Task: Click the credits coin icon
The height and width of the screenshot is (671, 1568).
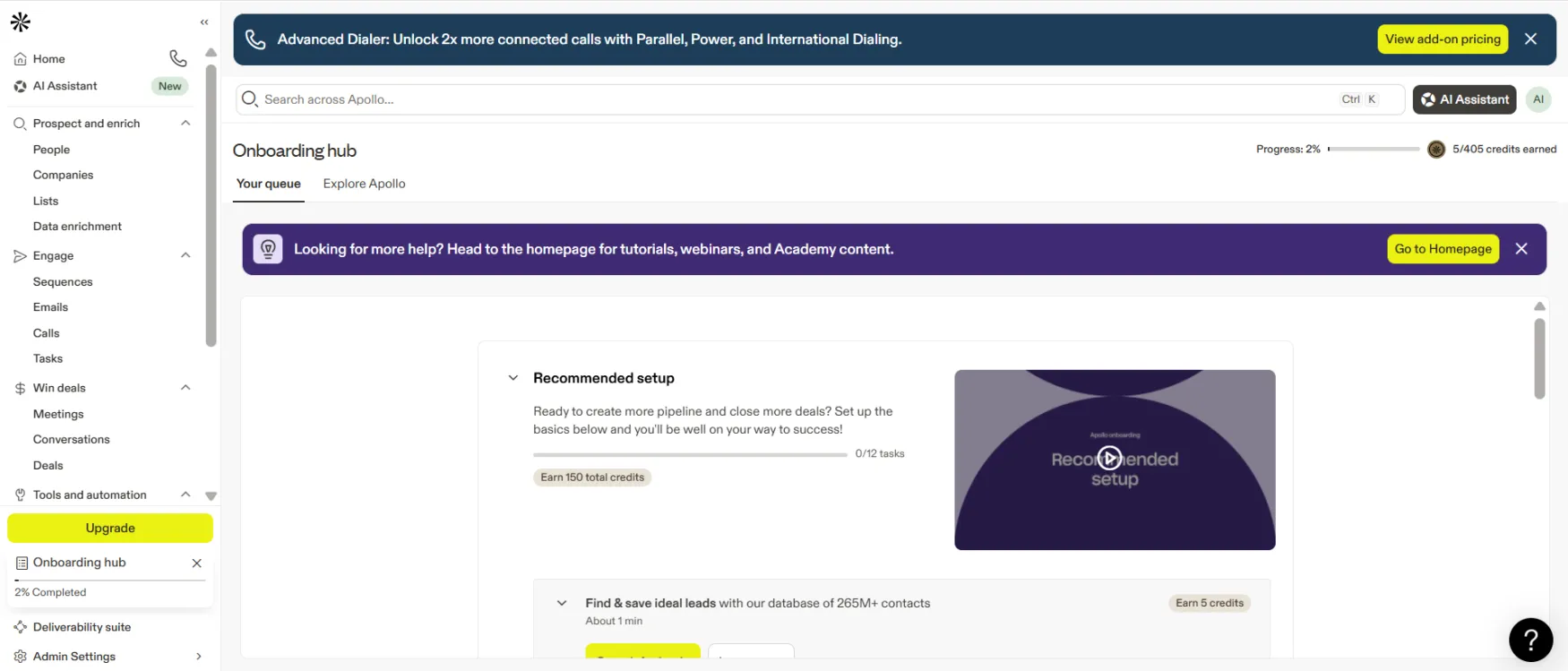Action: (x=1435, y=150)
